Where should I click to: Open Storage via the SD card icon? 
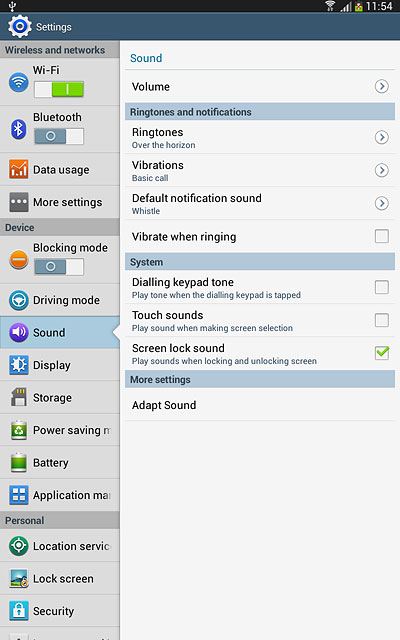[19, 397]
